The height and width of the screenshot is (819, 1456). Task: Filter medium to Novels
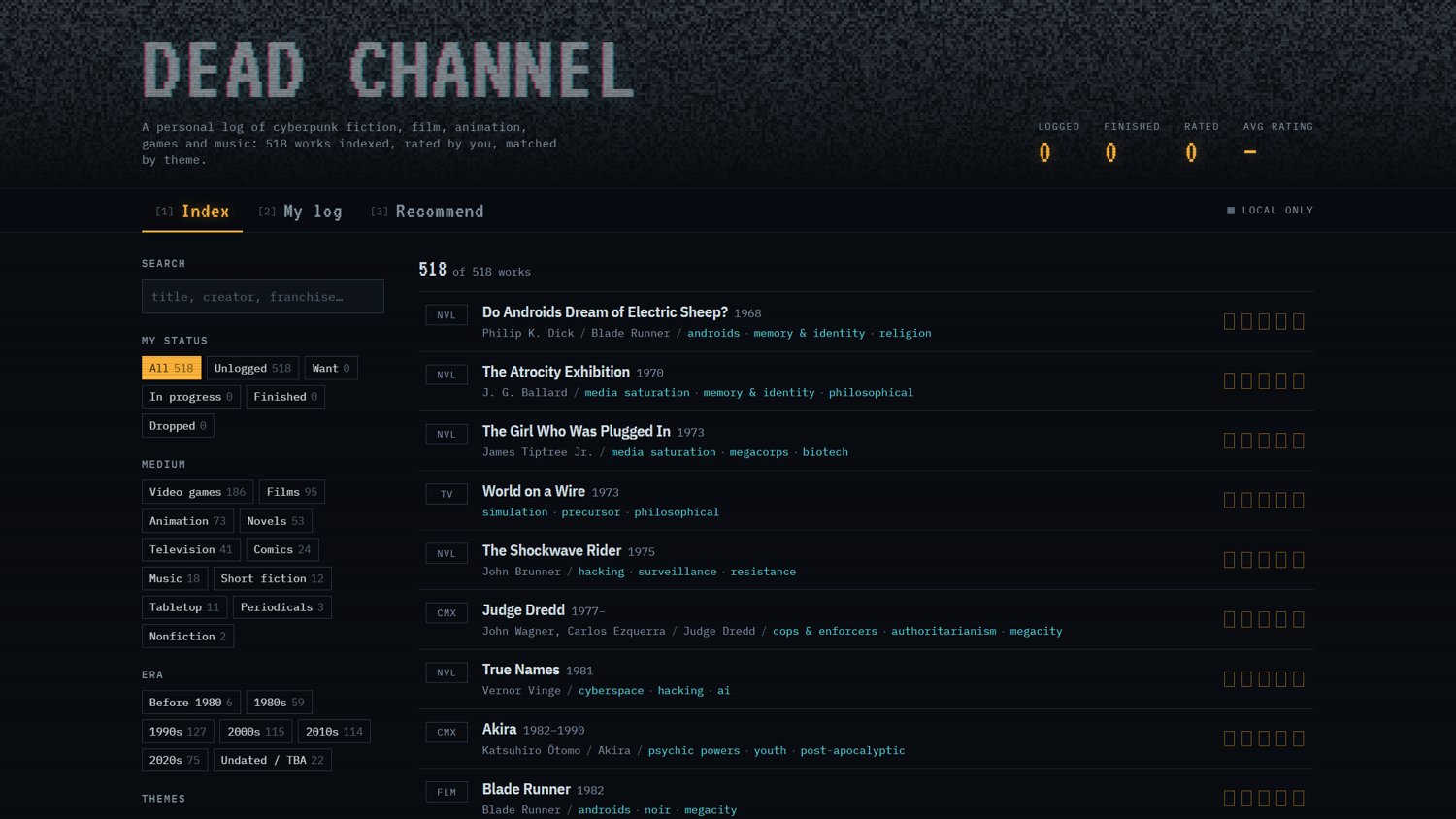[x=276, y=521]
